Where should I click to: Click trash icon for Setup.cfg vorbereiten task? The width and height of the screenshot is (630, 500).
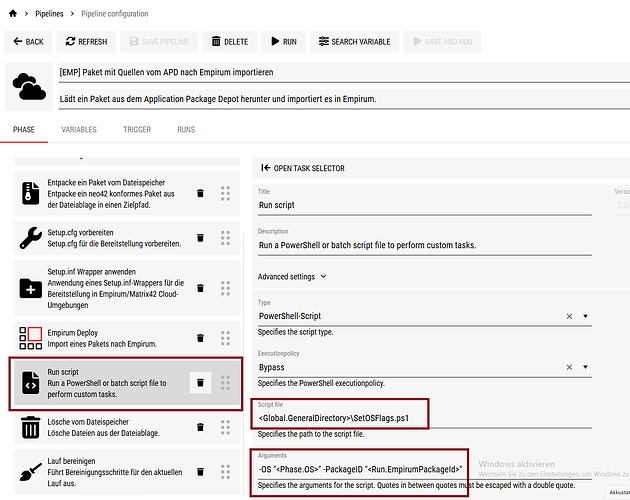coord(200,238)
